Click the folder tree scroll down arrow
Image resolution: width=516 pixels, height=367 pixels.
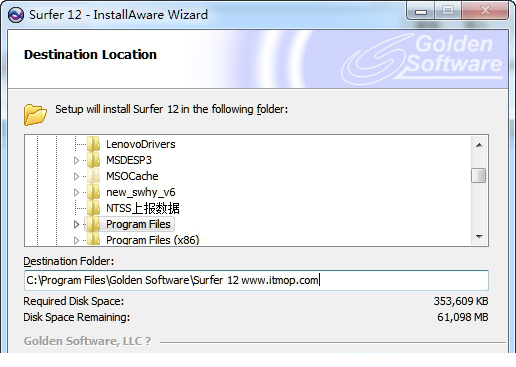click(479, 237)
